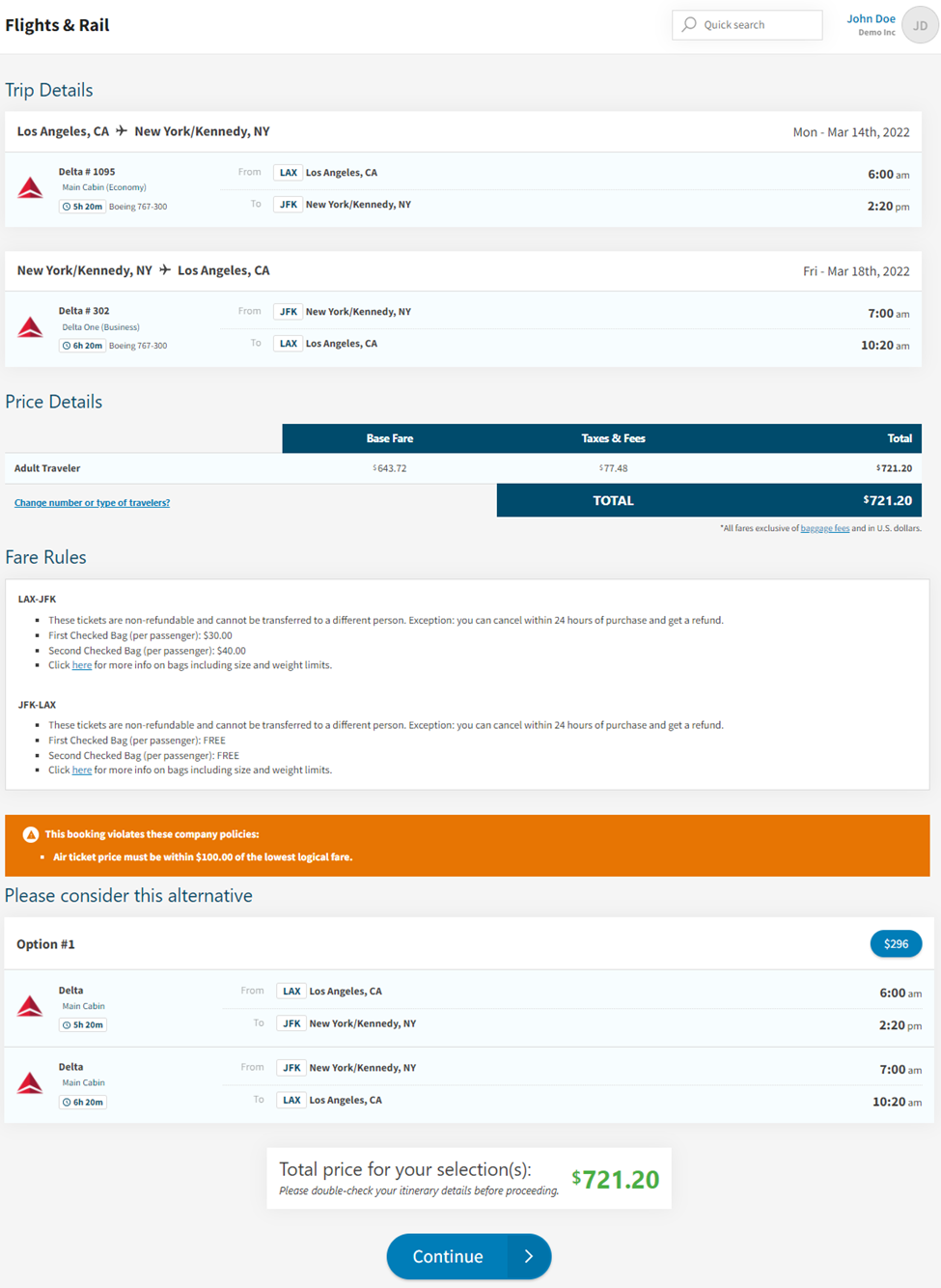941x1288 pixels.
Task: Click the Delta logo for flight 1095
Action: point(30,188)
